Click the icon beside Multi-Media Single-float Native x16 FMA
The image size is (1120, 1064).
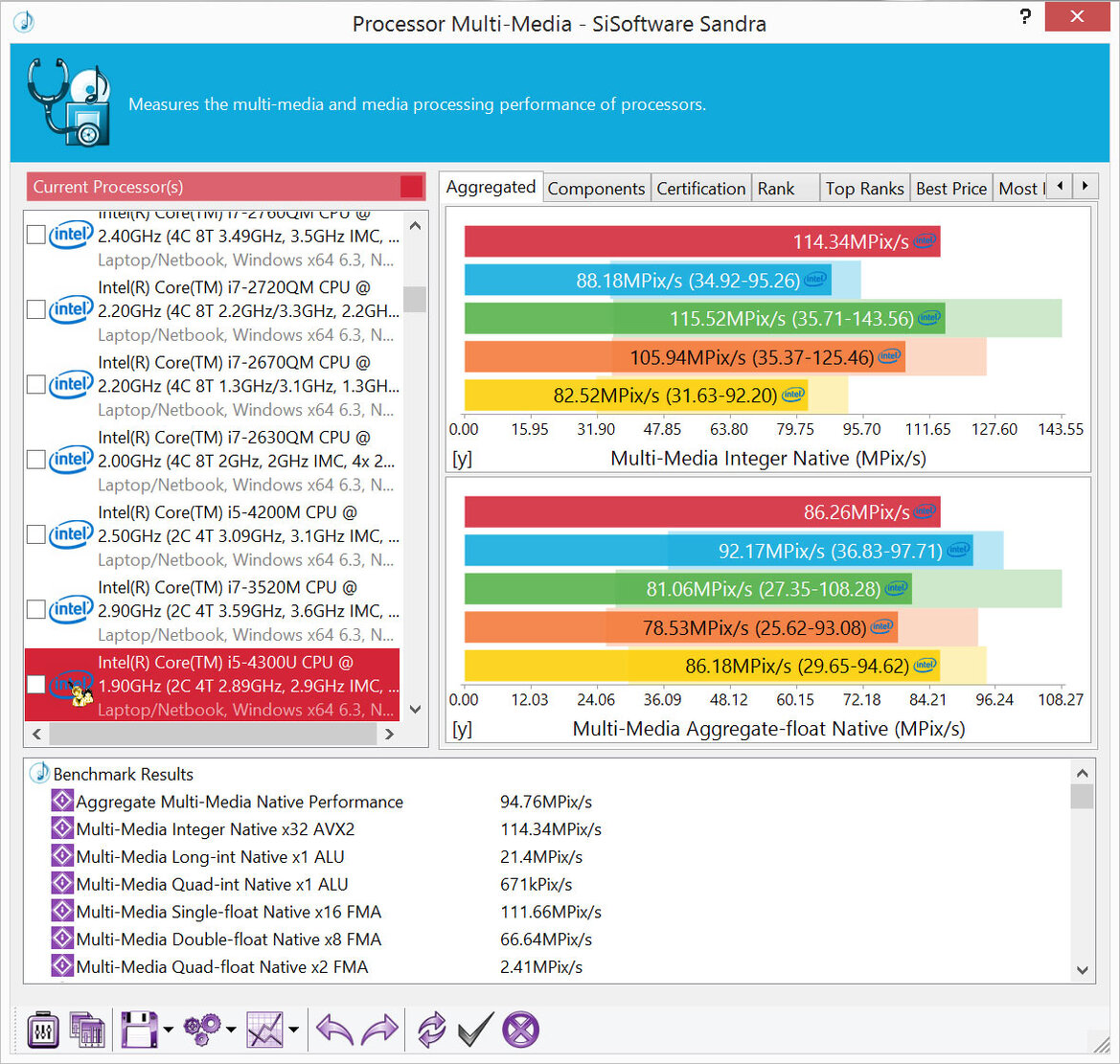(62, 911)
